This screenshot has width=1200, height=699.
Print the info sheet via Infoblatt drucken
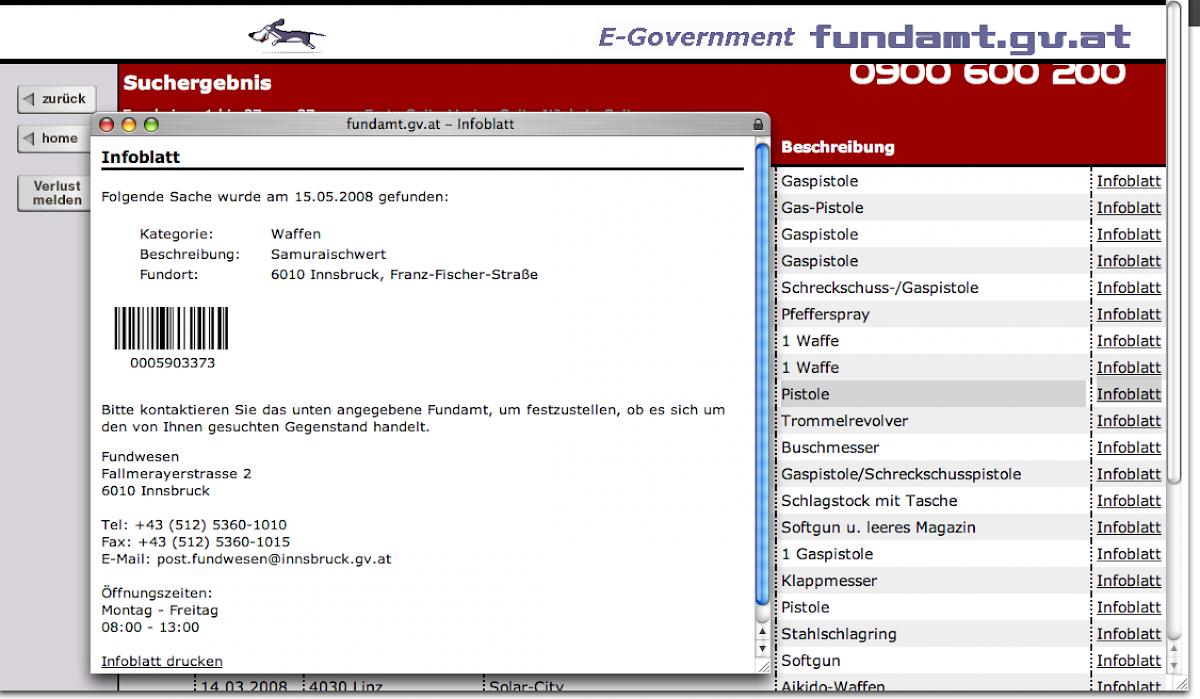point(162,661)
